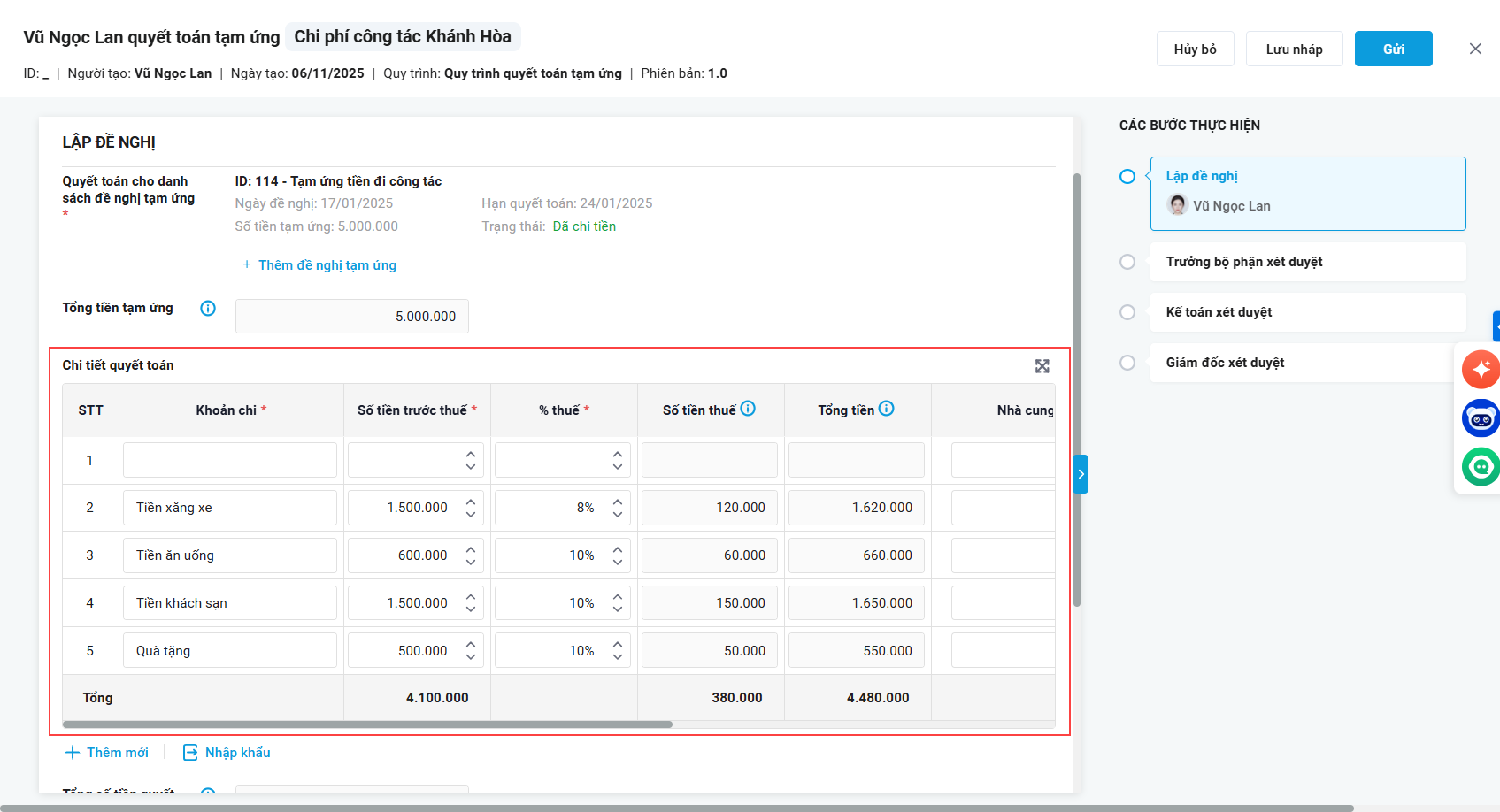Click the 550.000 total cell
The image size is (1500, 812).
857,651
